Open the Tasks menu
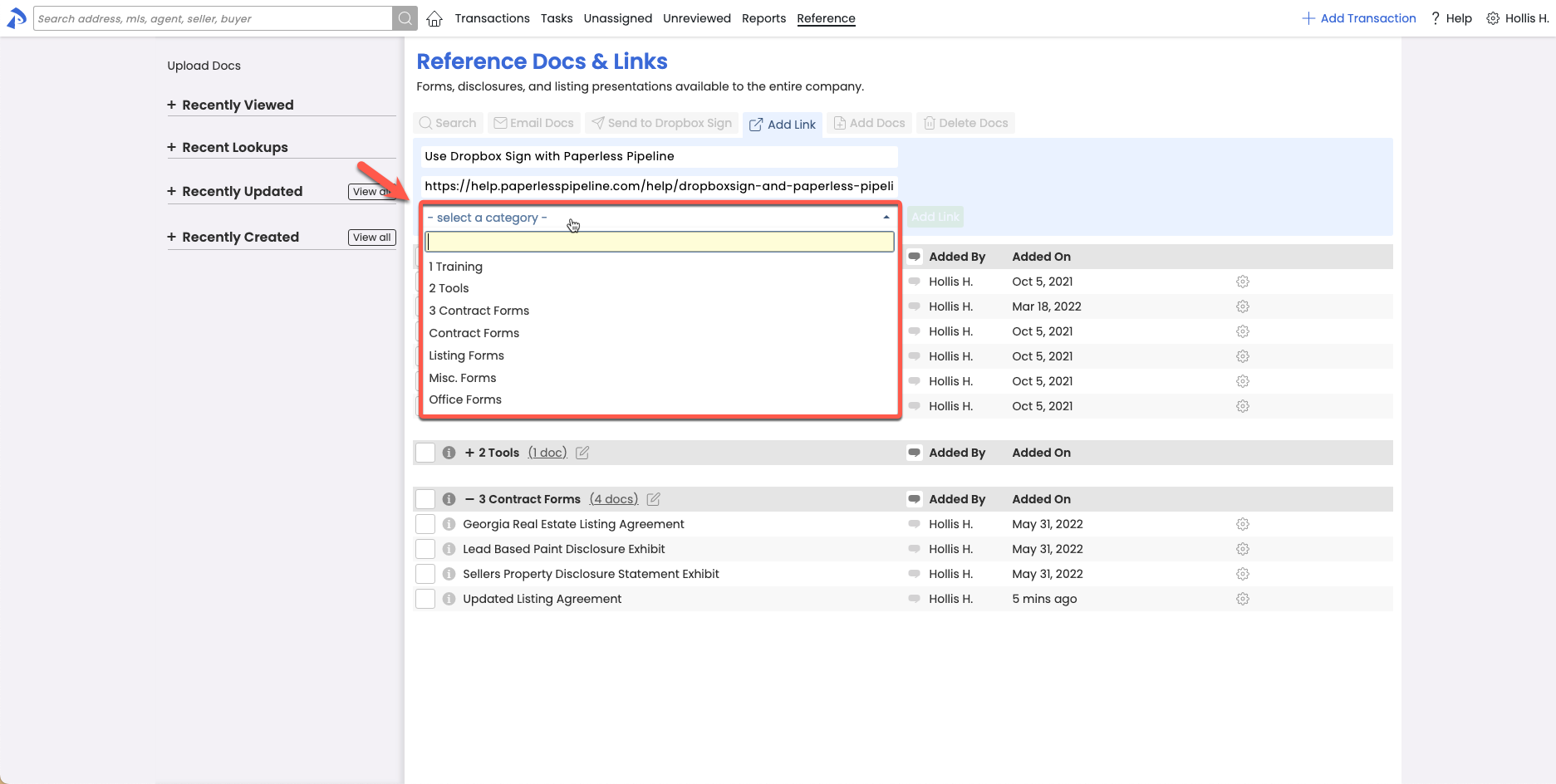The image size is (1556, 784). click(x=557, y=18)
